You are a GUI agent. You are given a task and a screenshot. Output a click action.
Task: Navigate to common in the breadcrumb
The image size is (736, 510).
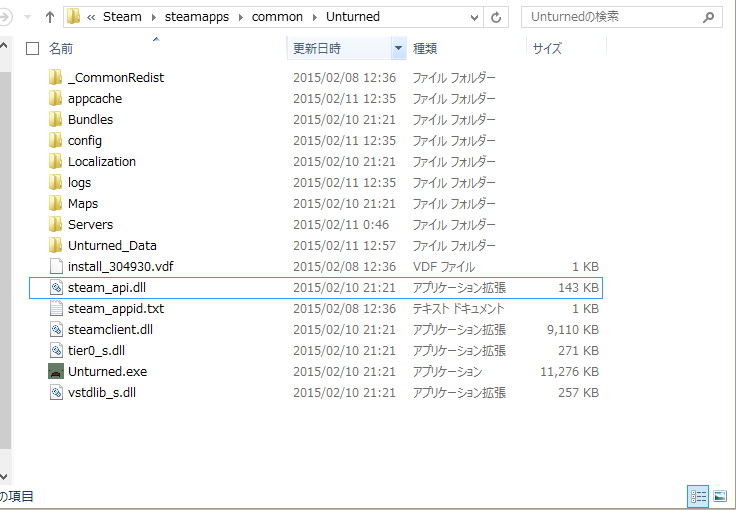pyautogui.click(x=277, y=17)
